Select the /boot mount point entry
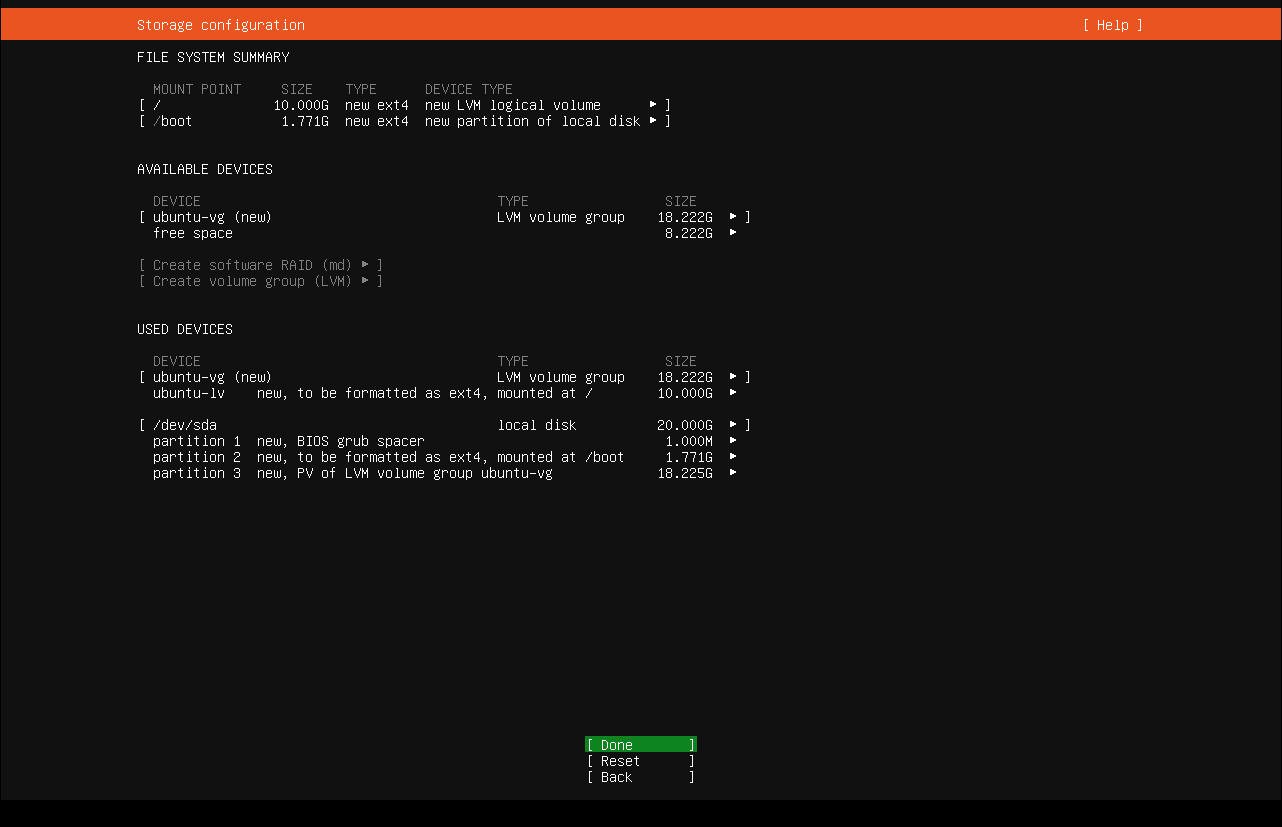1282x827 pixels. pyautogui.click(x=405, y=121)
